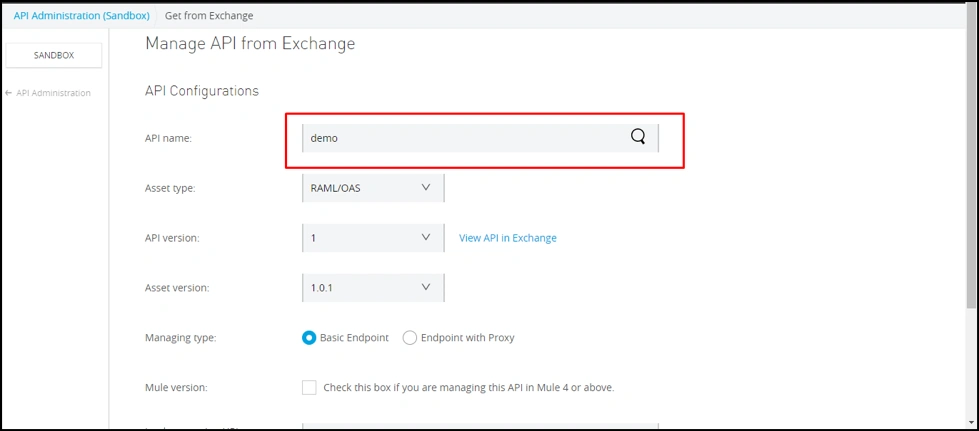
Task: Click the Managing type label
Action: [180, 338]
